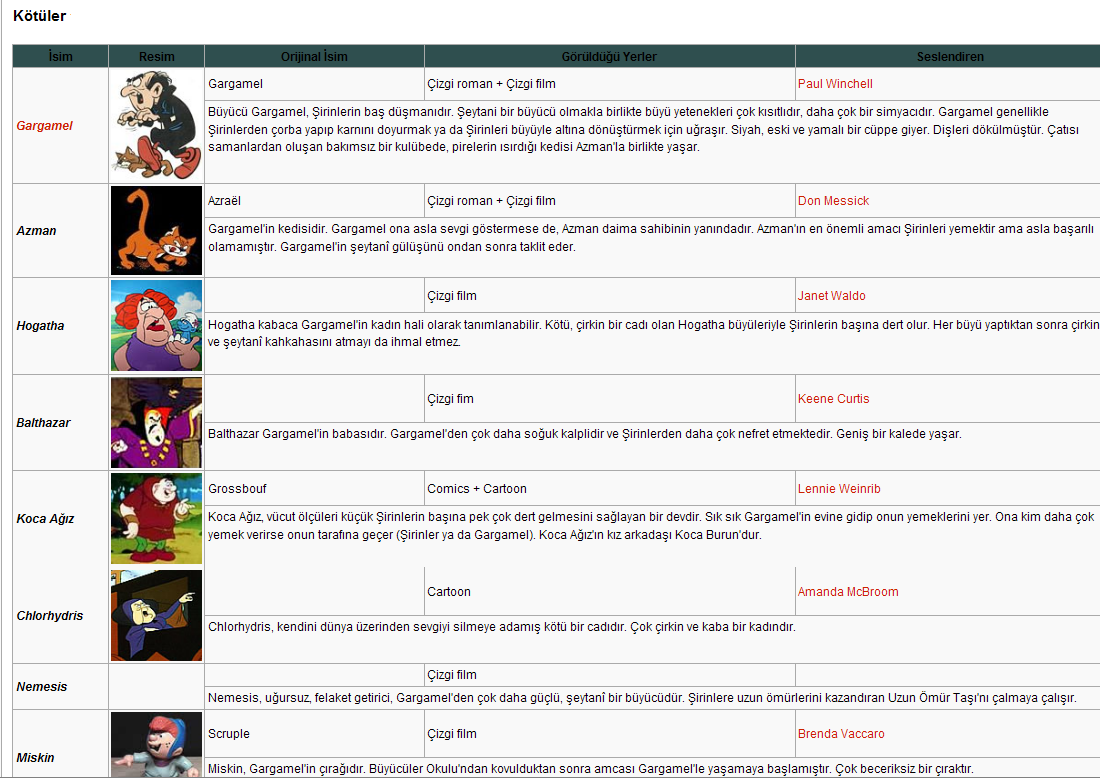Screen dimensions: 1109x778
Task: Open the Gargamel link in İsim column
Action: click(x=45, y=126)
